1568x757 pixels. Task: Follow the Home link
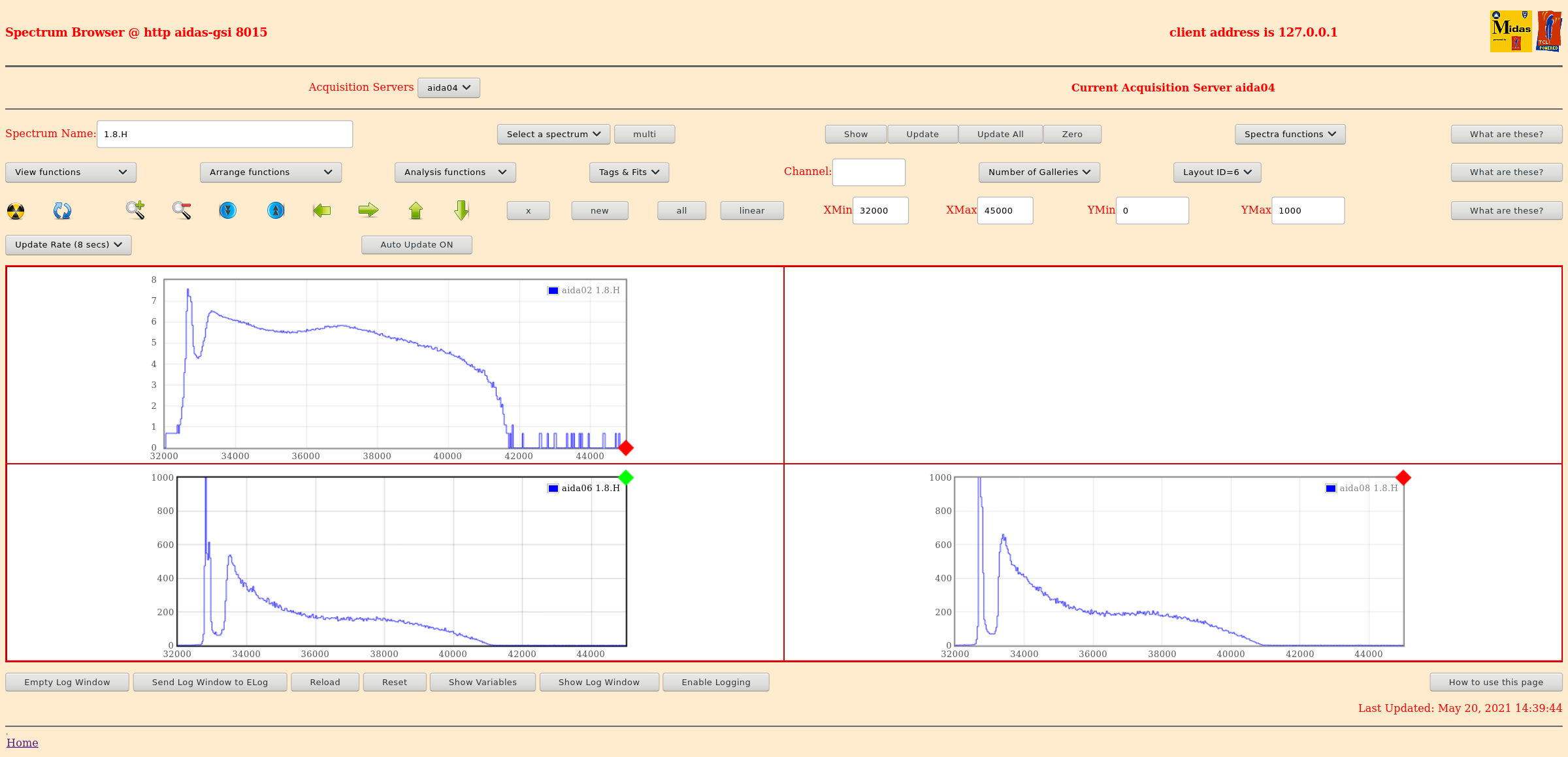tap(22, 743)
